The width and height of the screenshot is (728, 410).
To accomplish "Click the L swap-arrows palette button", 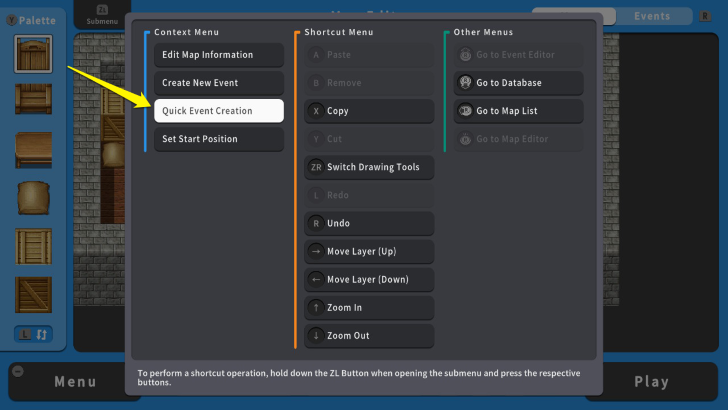I will pyautogui.click(x=33, y=334).
